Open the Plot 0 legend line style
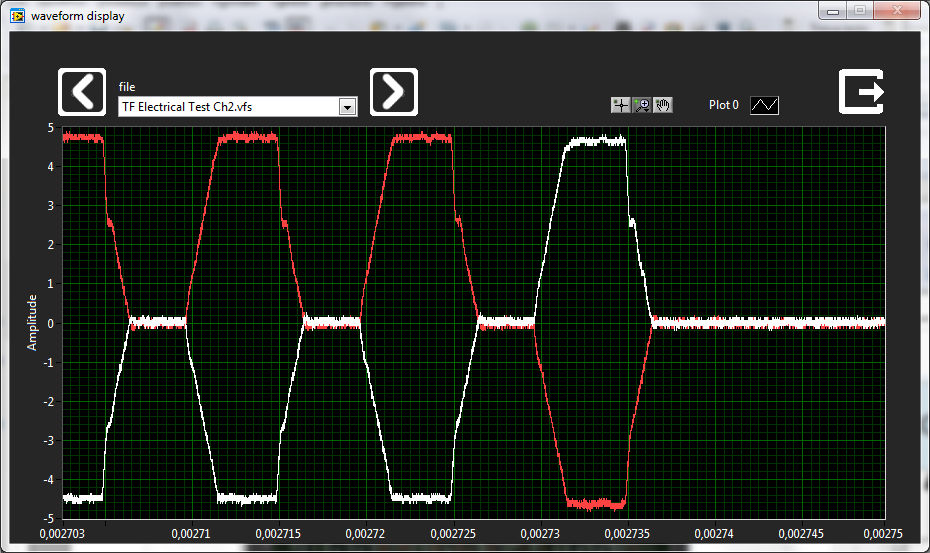Viewport: 930px width, 553px height. coord(765,106)
